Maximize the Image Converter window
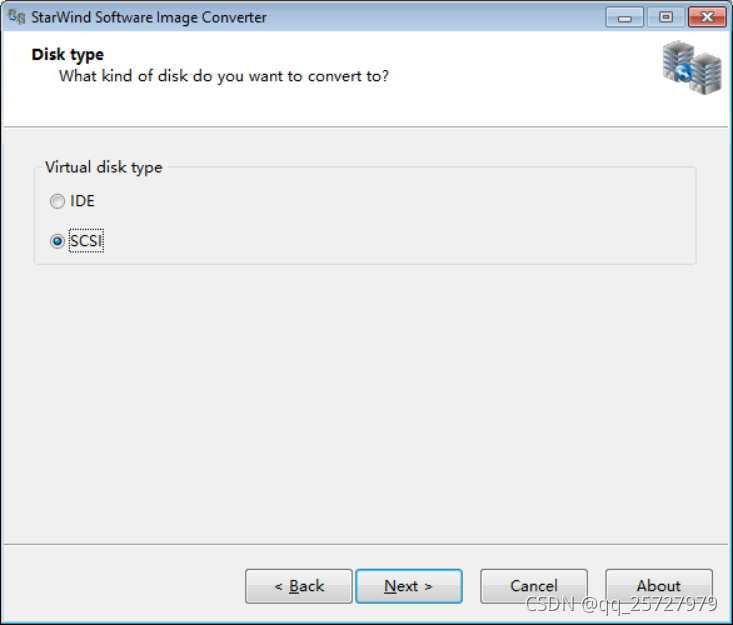 665,18
